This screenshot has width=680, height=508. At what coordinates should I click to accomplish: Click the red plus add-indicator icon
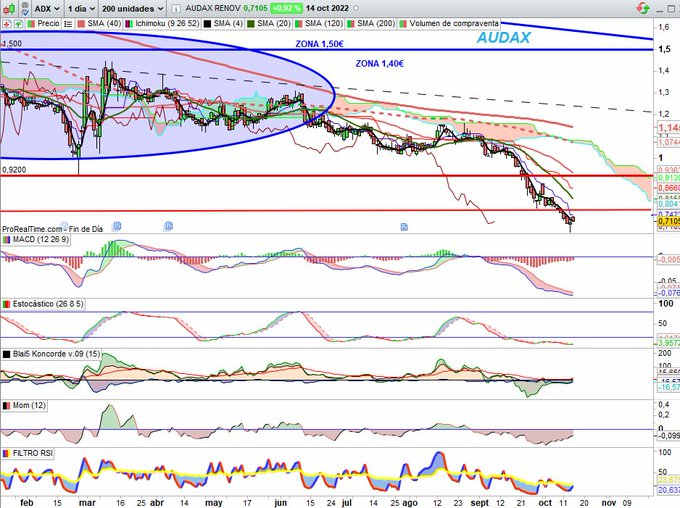(x=7, y=24)
